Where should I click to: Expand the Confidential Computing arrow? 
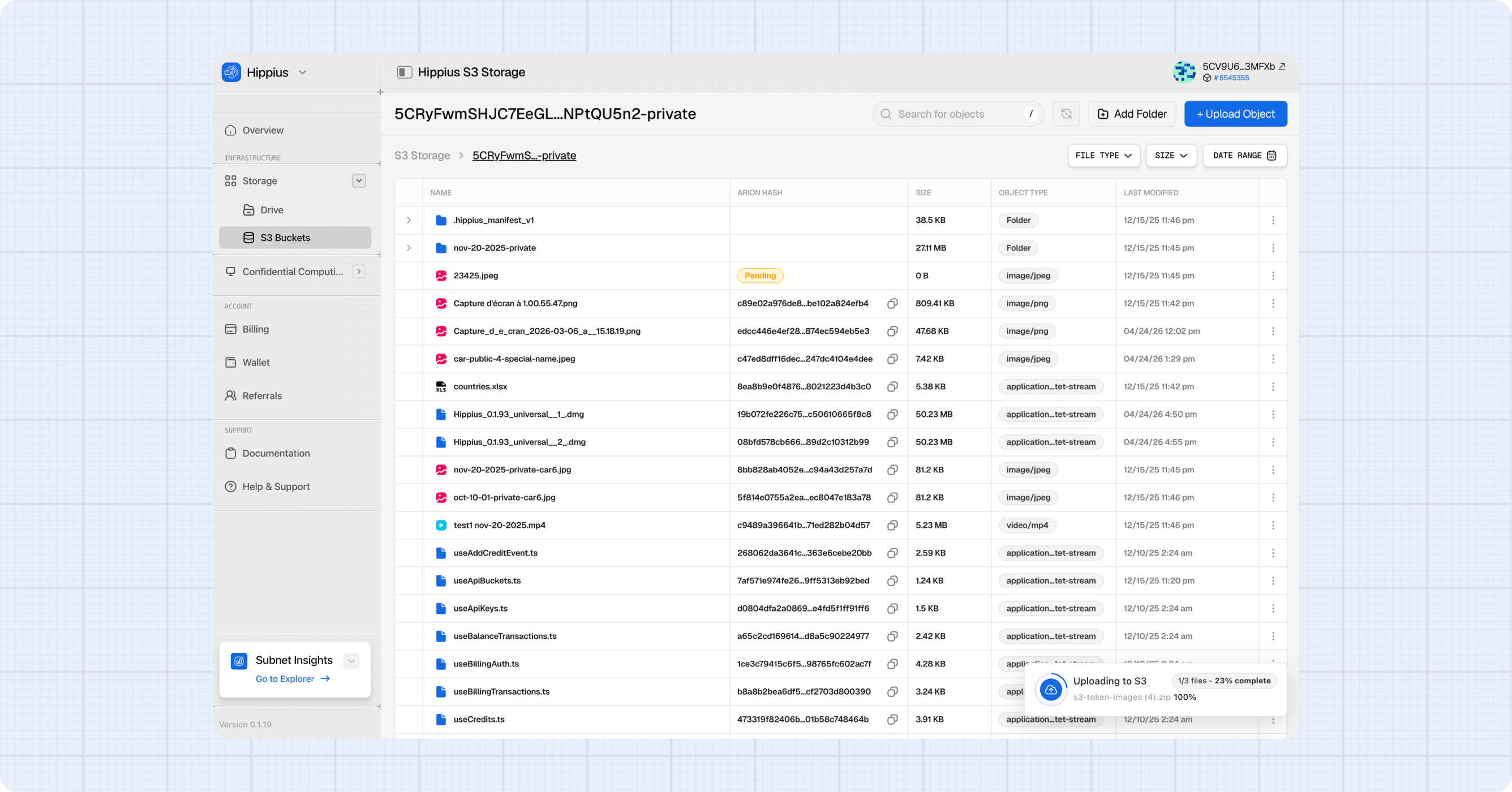pyautogui.click(x=359, y=272)
